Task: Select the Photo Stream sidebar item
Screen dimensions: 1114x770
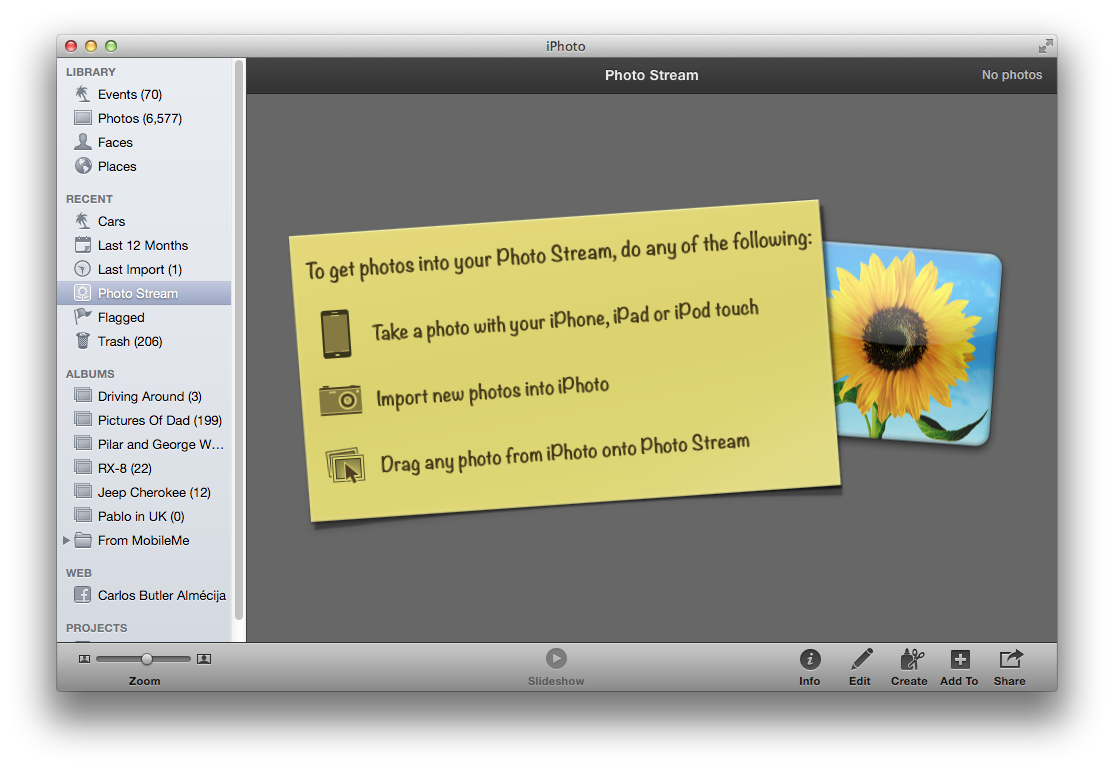Action: pos(144,293)
